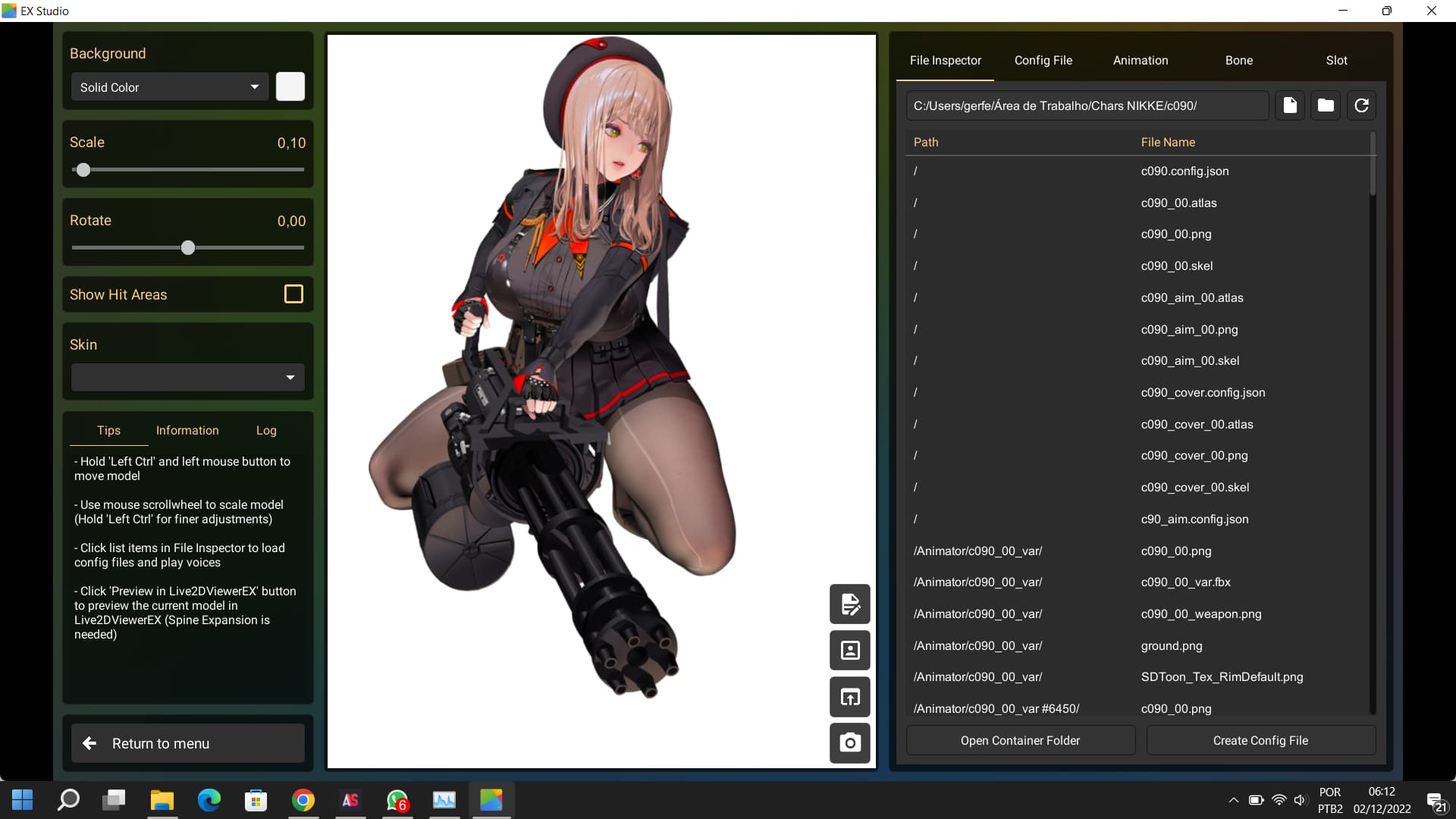Click Open Container Folder button

coord(1020,740)
